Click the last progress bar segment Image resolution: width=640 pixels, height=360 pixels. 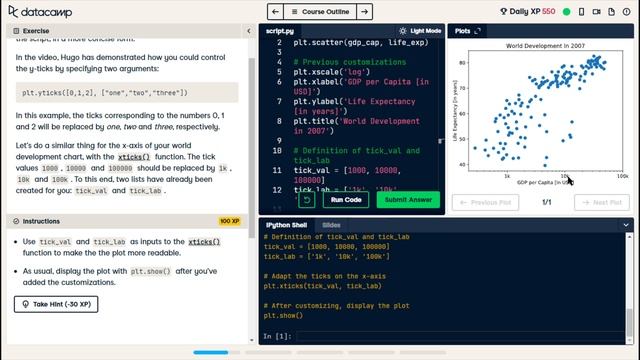422,352
